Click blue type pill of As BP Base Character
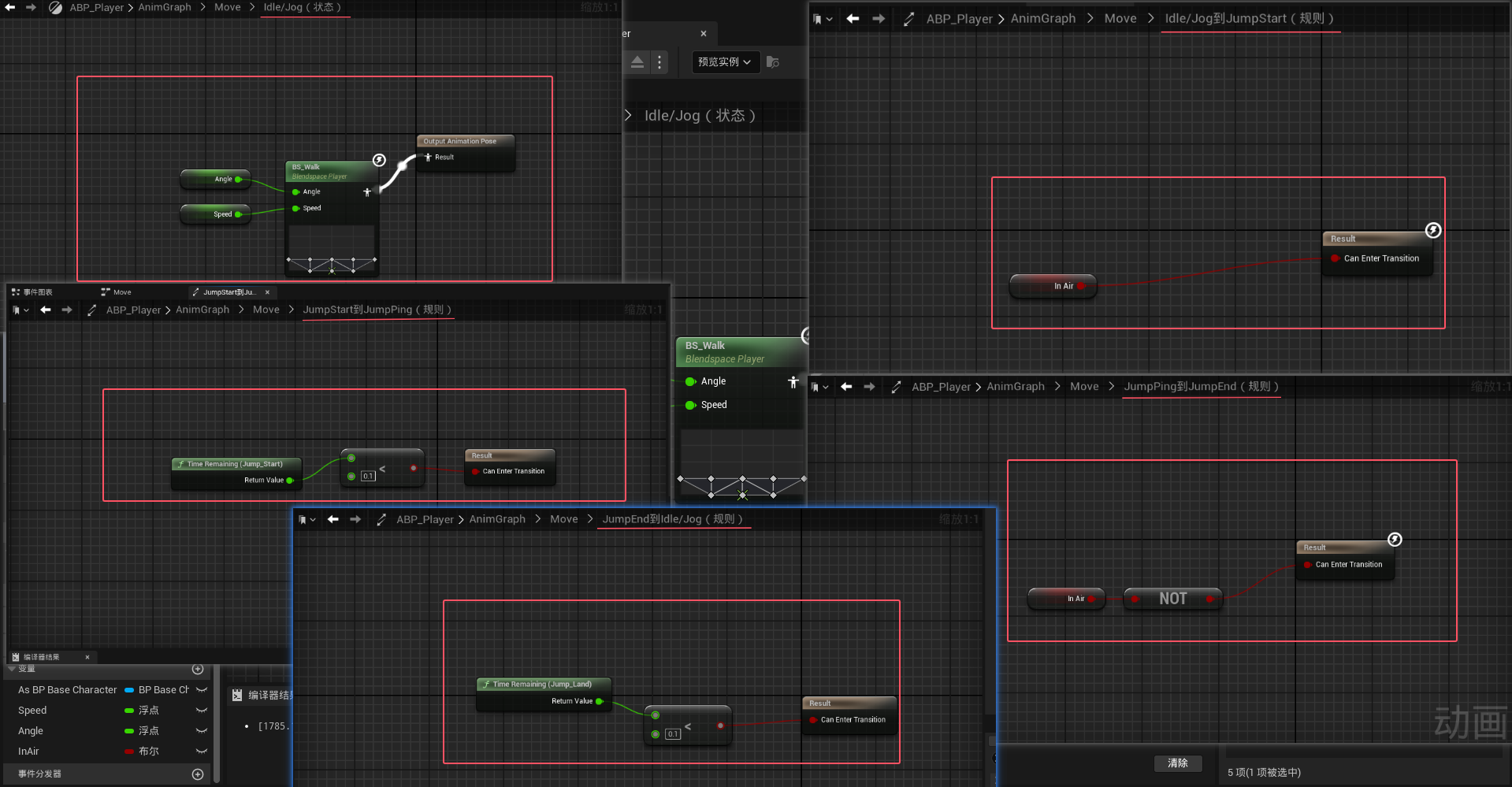 [x=129, y=690]
